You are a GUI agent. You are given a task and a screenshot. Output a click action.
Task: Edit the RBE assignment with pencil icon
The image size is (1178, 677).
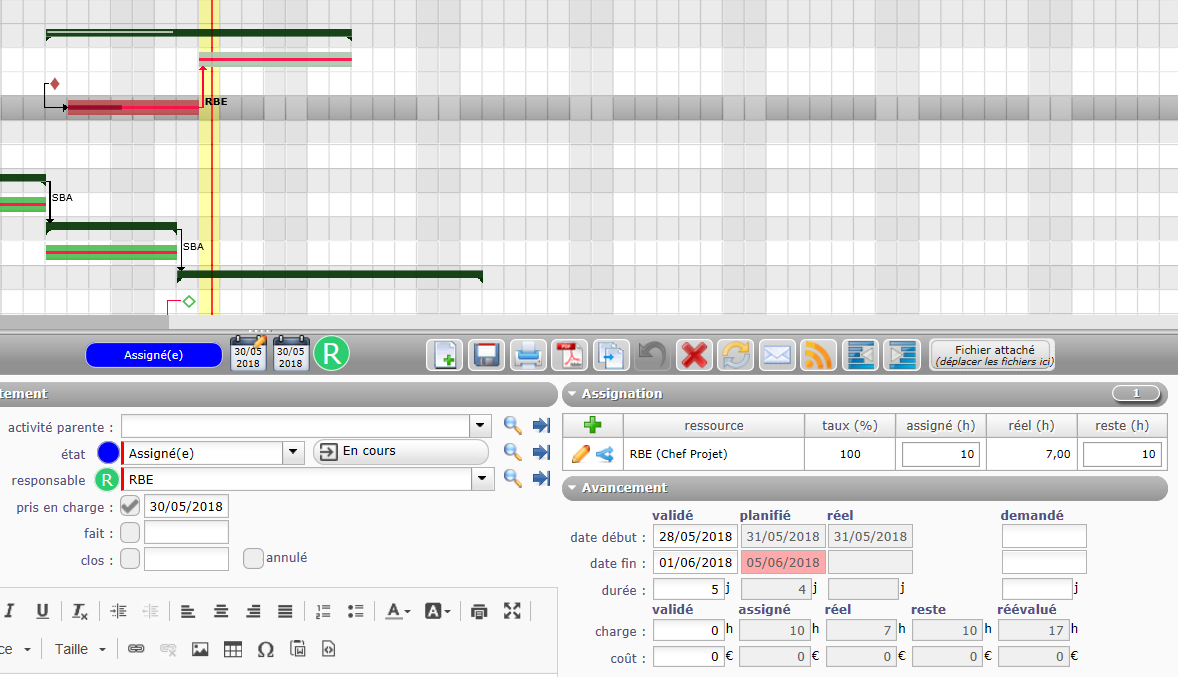(x=580, y=454)
